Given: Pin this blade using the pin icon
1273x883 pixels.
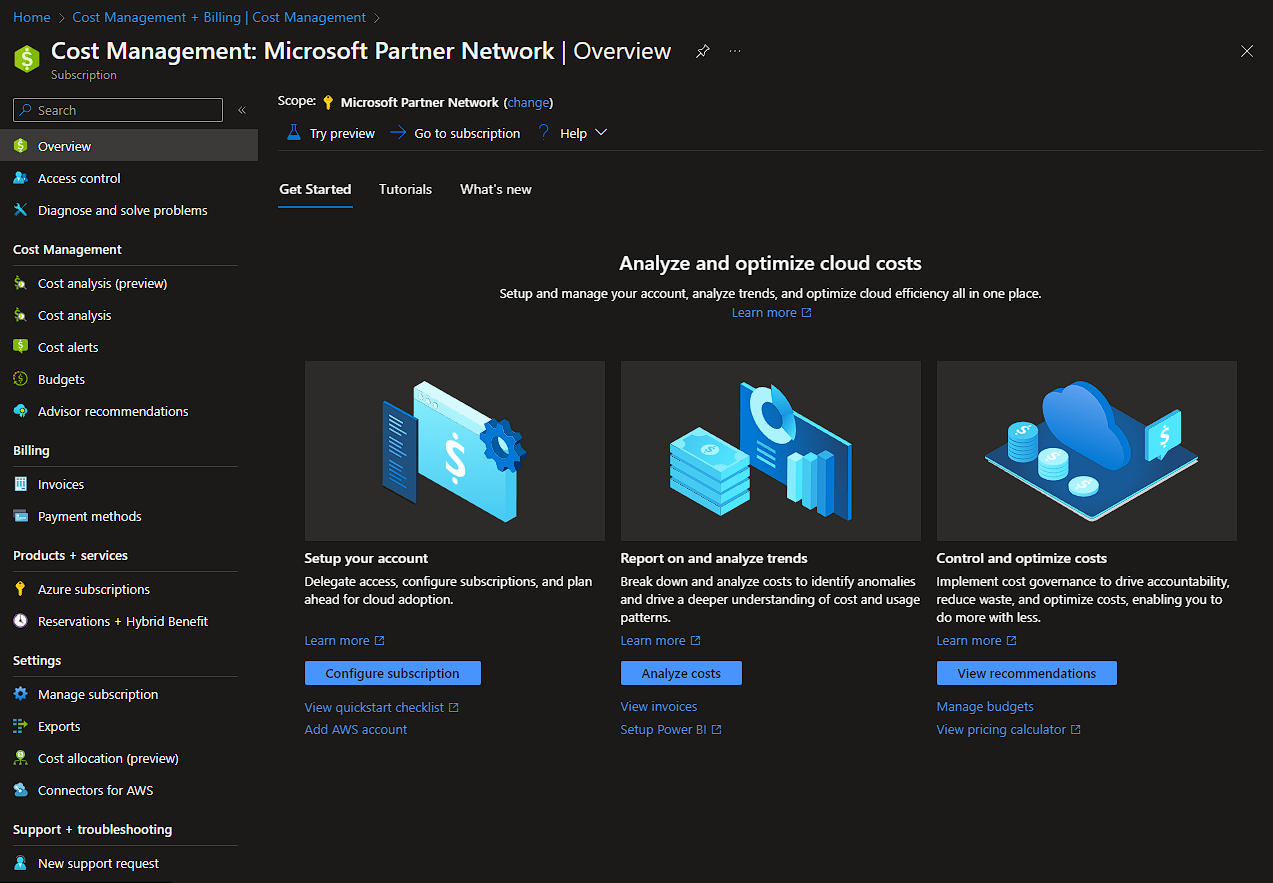Looking at the screenshot, I should pos(703,51).
